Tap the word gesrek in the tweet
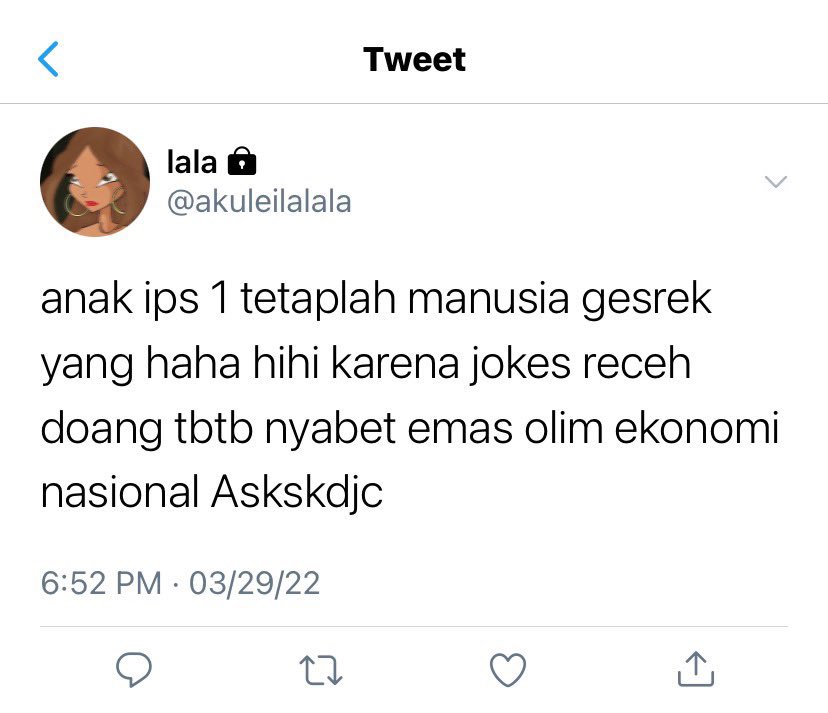Screen dimensions: 828x713 [x=646, y=300]
